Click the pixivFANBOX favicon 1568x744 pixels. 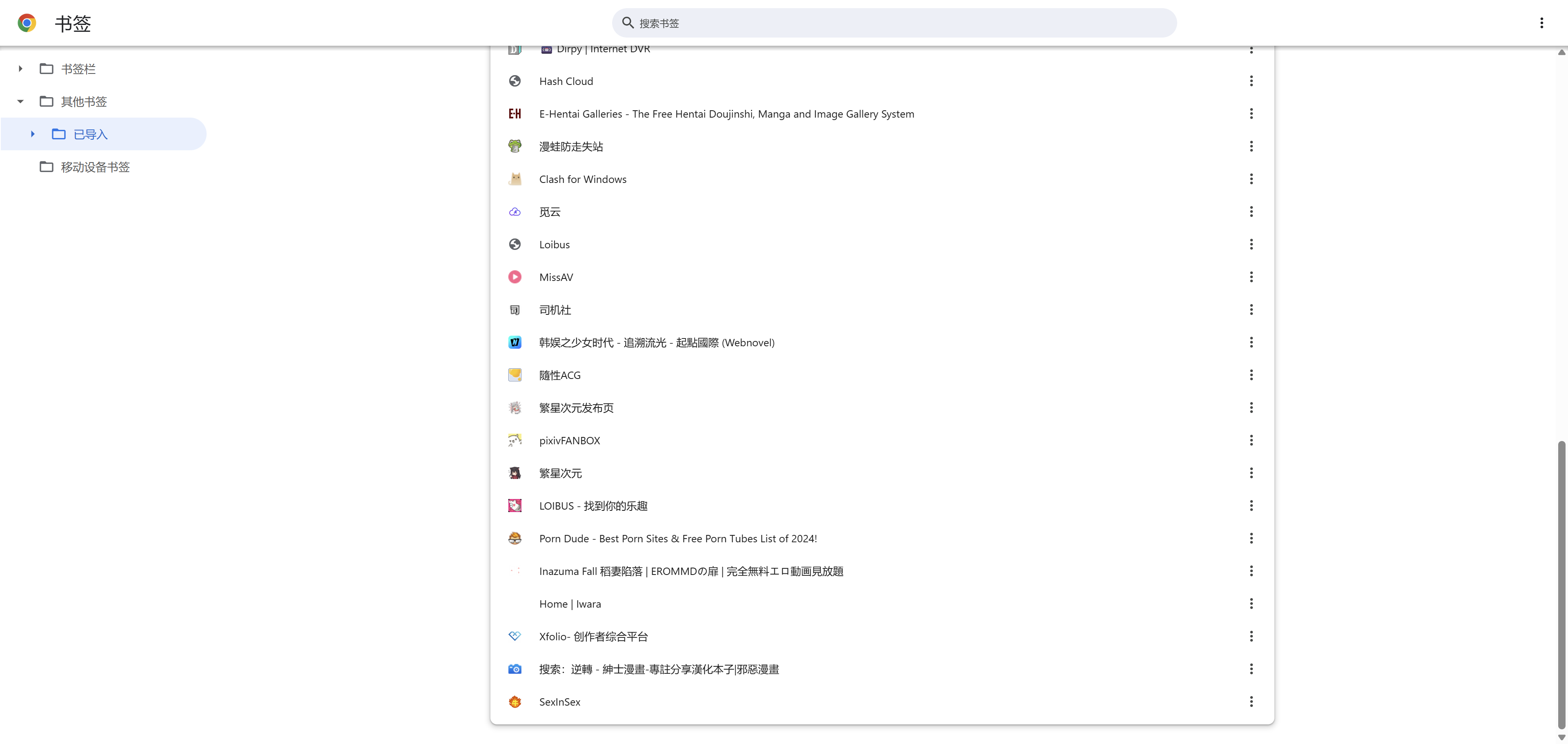tap(514, 440)
